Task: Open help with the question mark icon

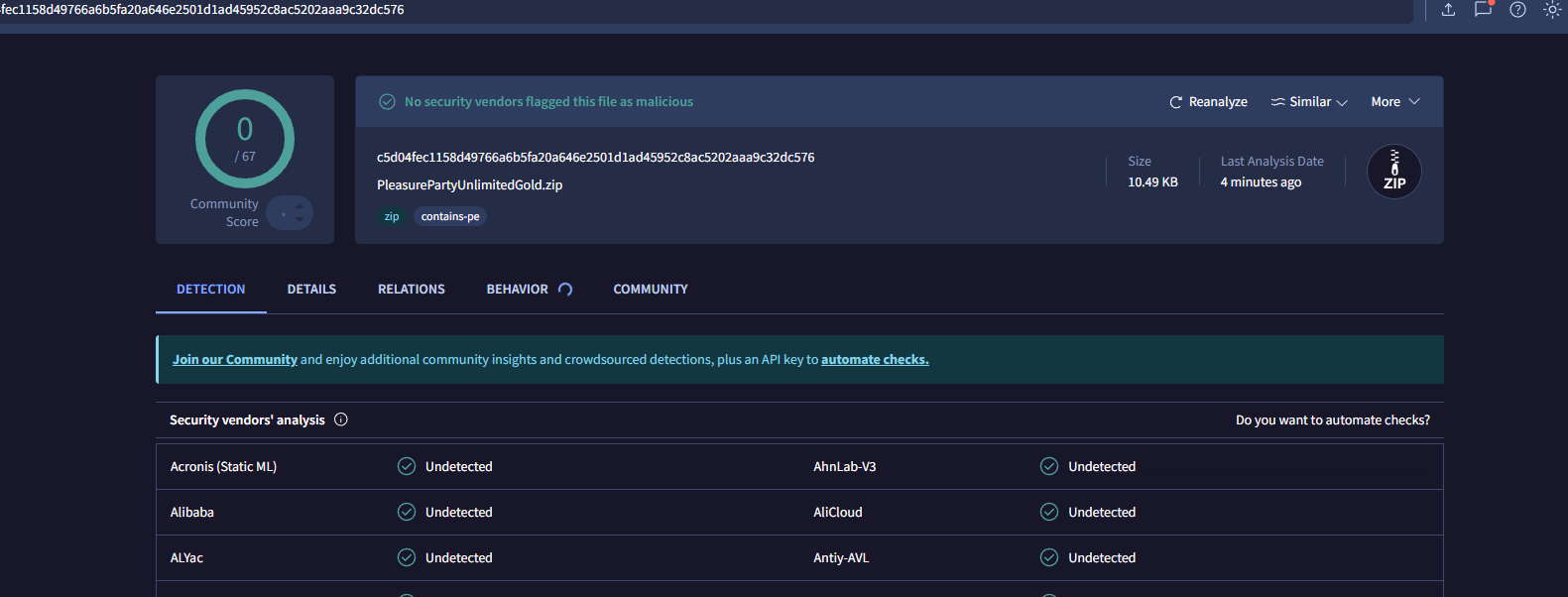Action: point(1517,10)
